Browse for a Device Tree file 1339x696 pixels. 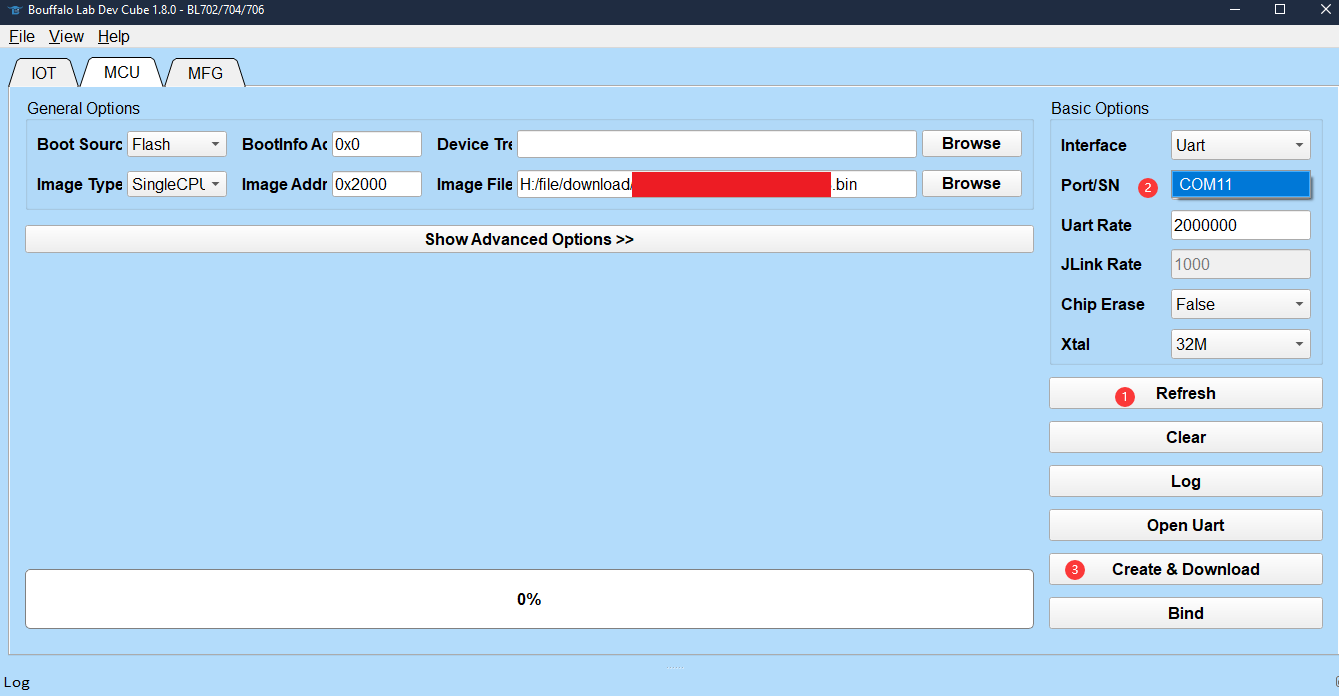[971, 144]
